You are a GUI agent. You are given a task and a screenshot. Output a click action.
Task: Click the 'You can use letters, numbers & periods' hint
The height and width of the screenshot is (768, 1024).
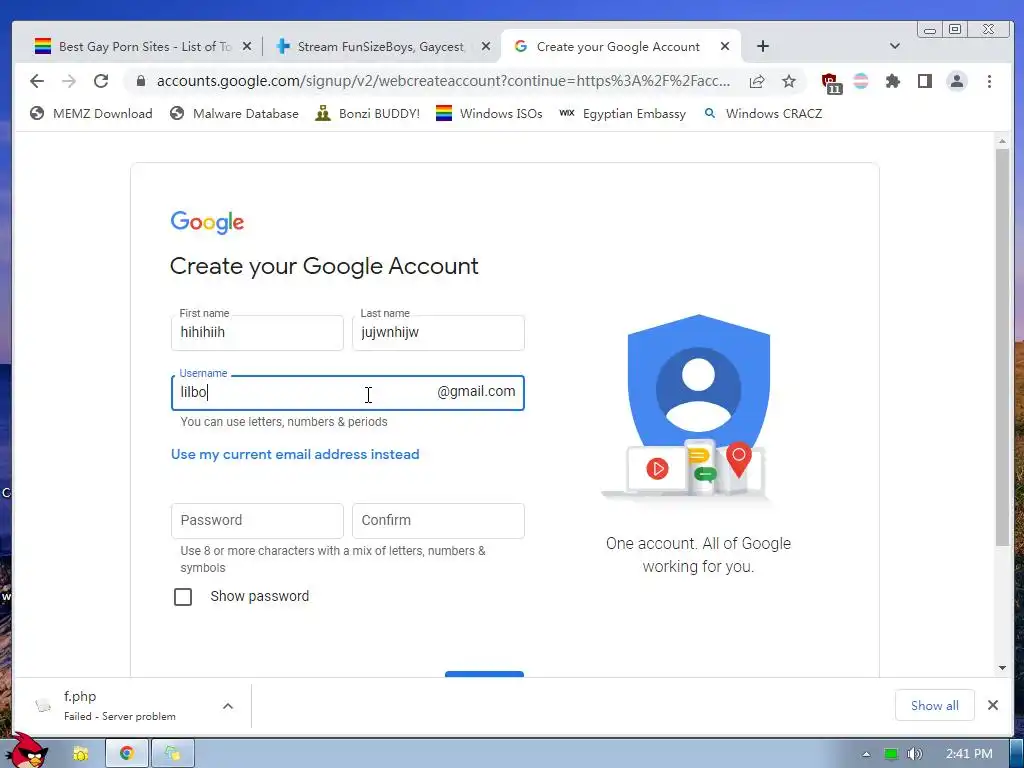284,422
